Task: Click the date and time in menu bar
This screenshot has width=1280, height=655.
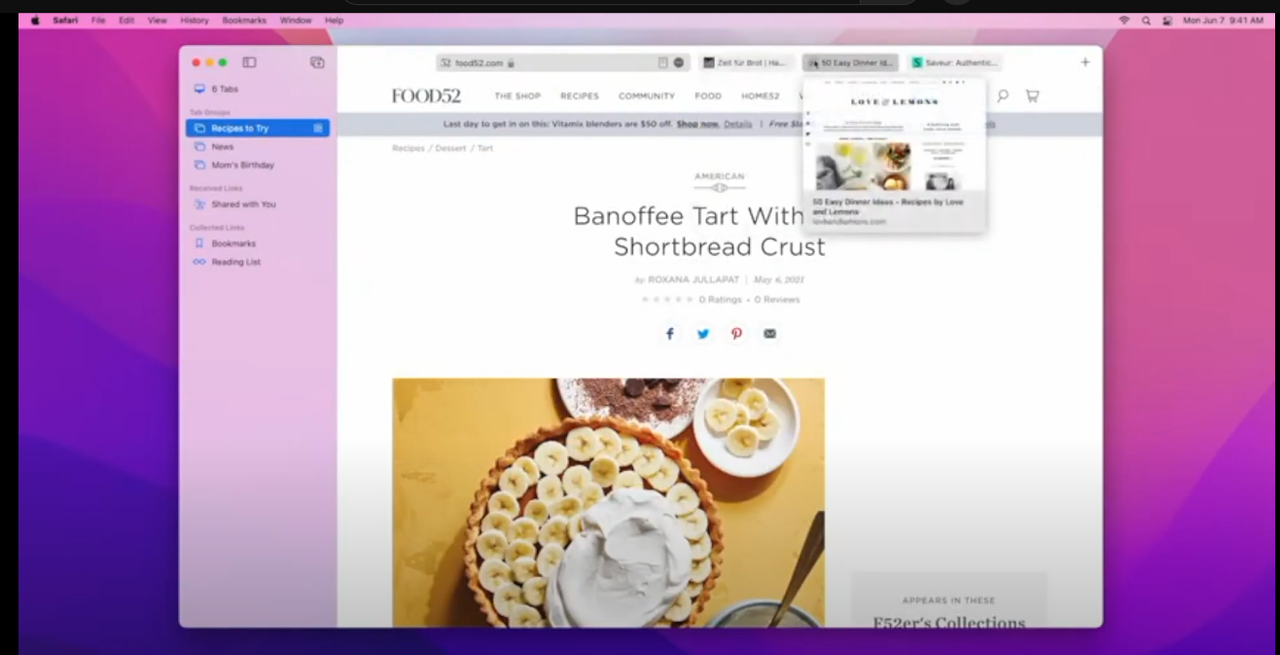Action: coord(1223,20)
